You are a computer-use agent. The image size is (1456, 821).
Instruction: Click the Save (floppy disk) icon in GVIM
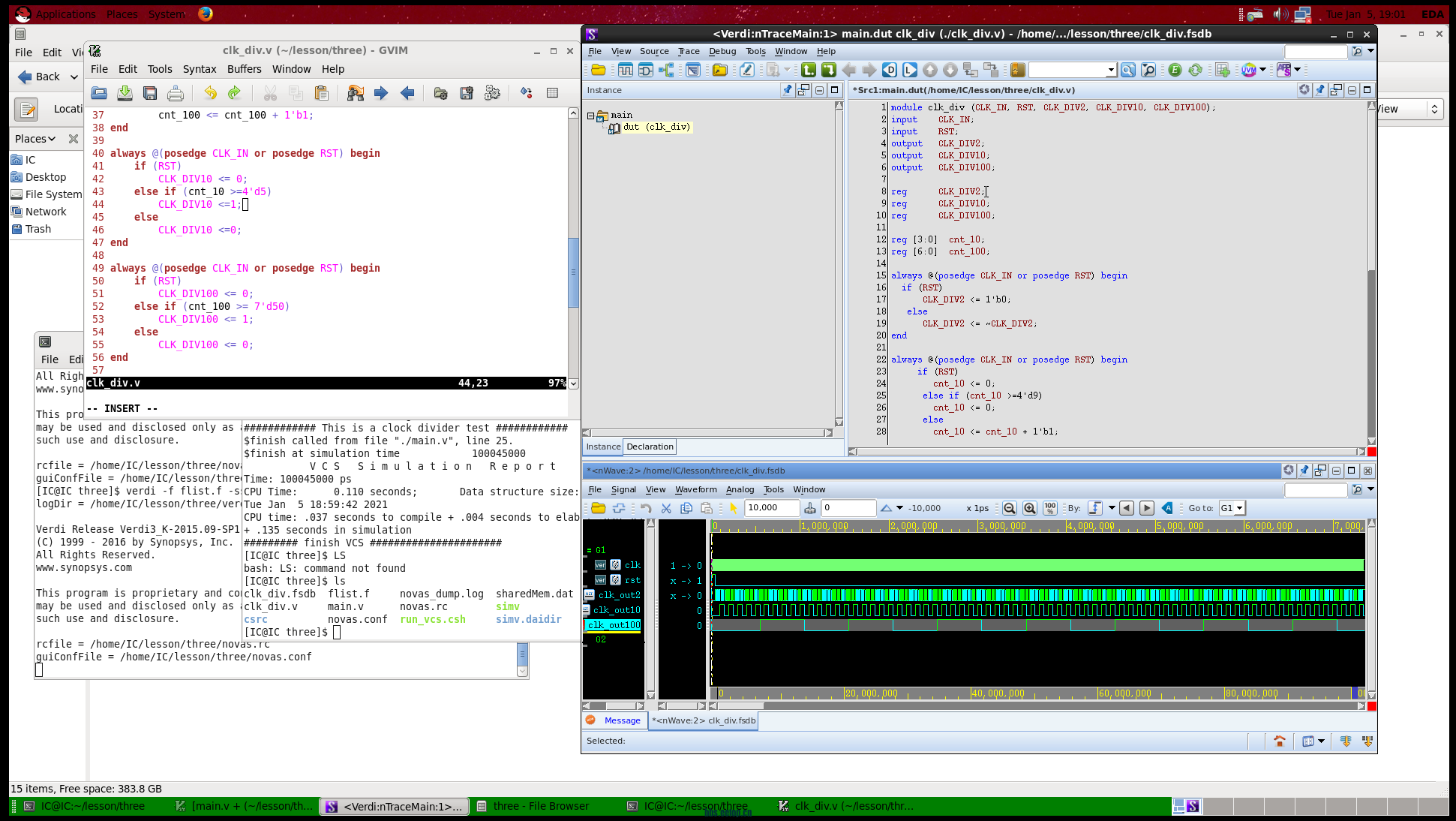(150, 93)
